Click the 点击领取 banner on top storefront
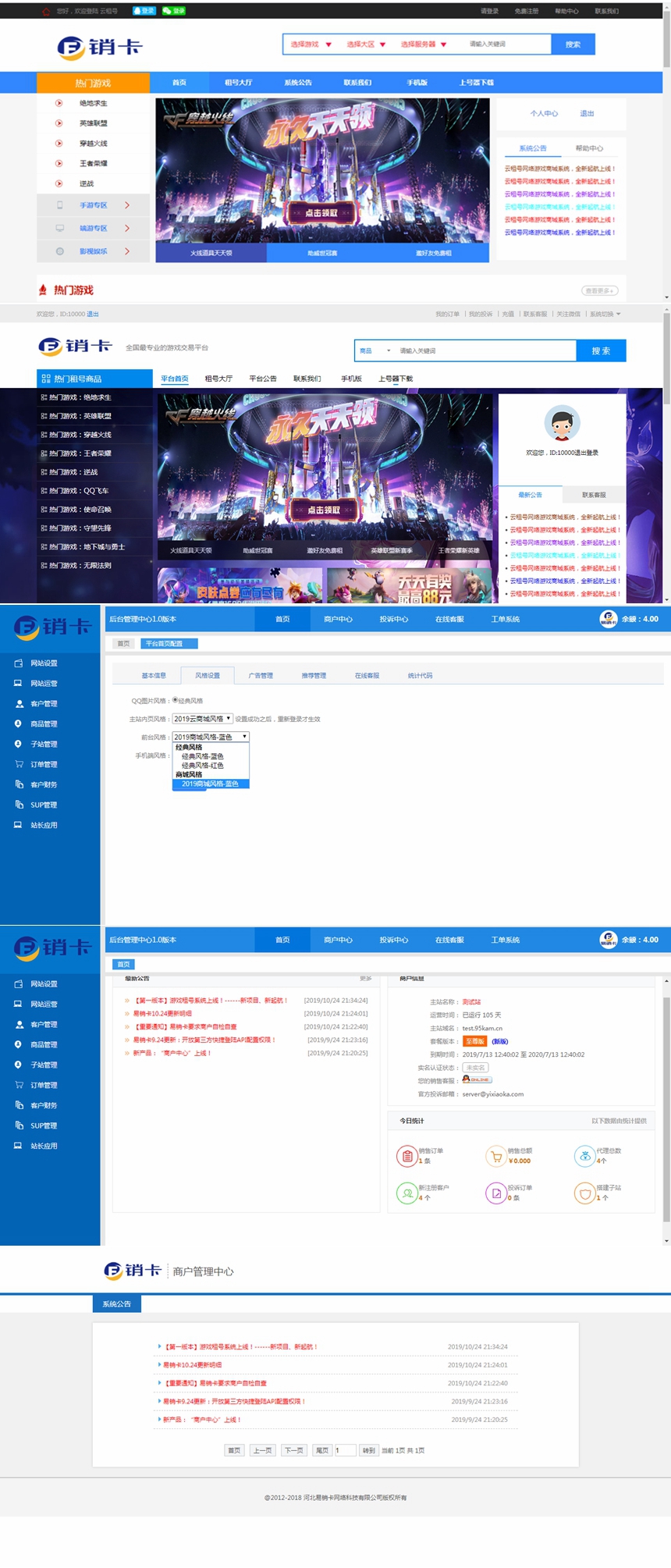 pyautogui.click(x=321, y=212)
